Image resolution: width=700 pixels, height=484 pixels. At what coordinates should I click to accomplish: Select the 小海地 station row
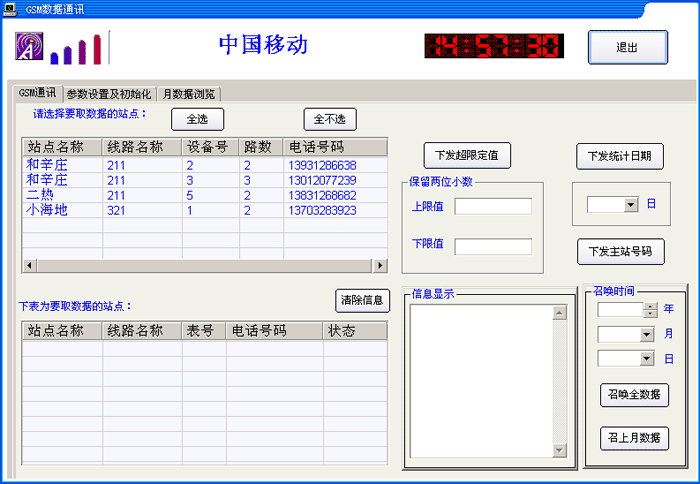tap(205, 210)
